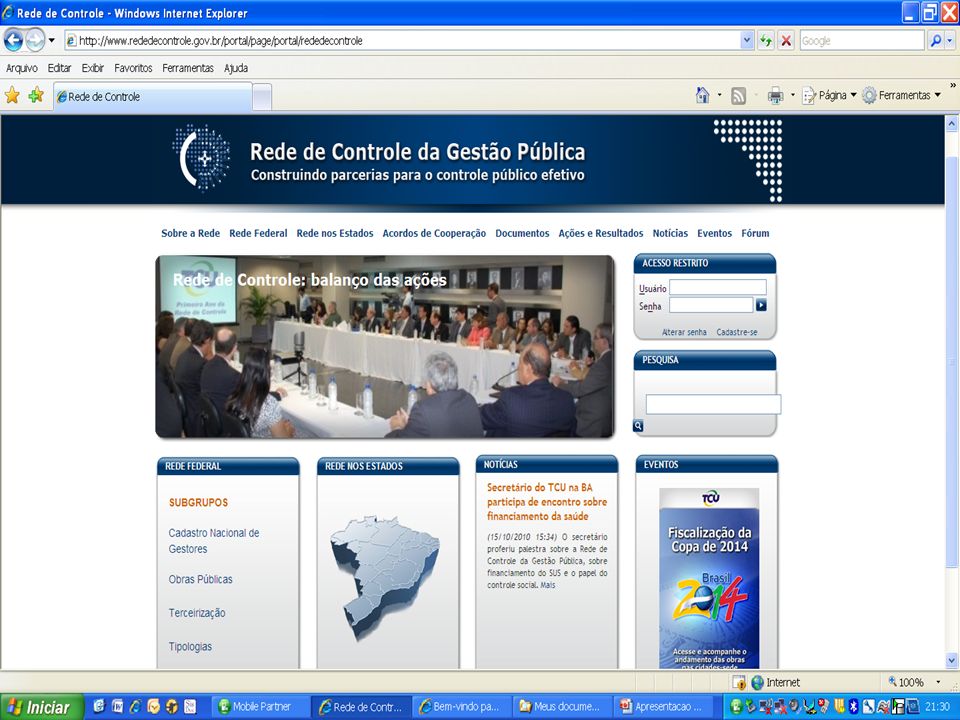This screenshot has width=960, height=720.
Task: Click the Pesquisa search text box
Action: point(713,405)
